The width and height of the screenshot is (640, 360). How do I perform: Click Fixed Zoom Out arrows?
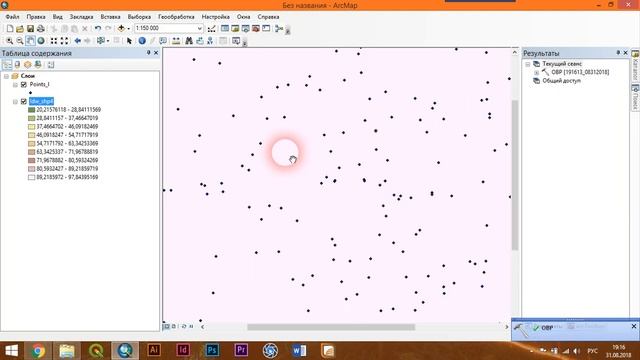pyautogui.click(x=64, y=41)
